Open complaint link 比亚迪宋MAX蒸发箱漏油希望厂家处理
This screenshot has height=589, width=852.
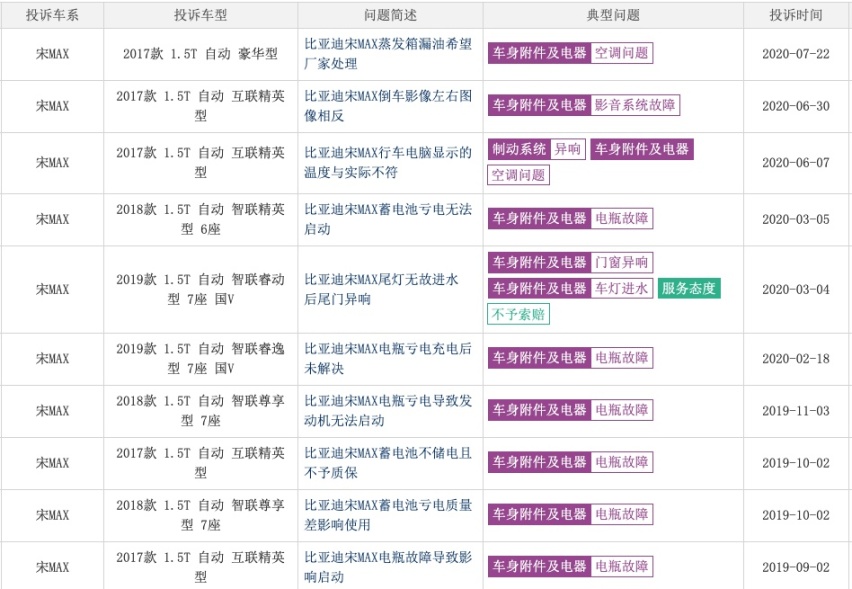point(387,54)
